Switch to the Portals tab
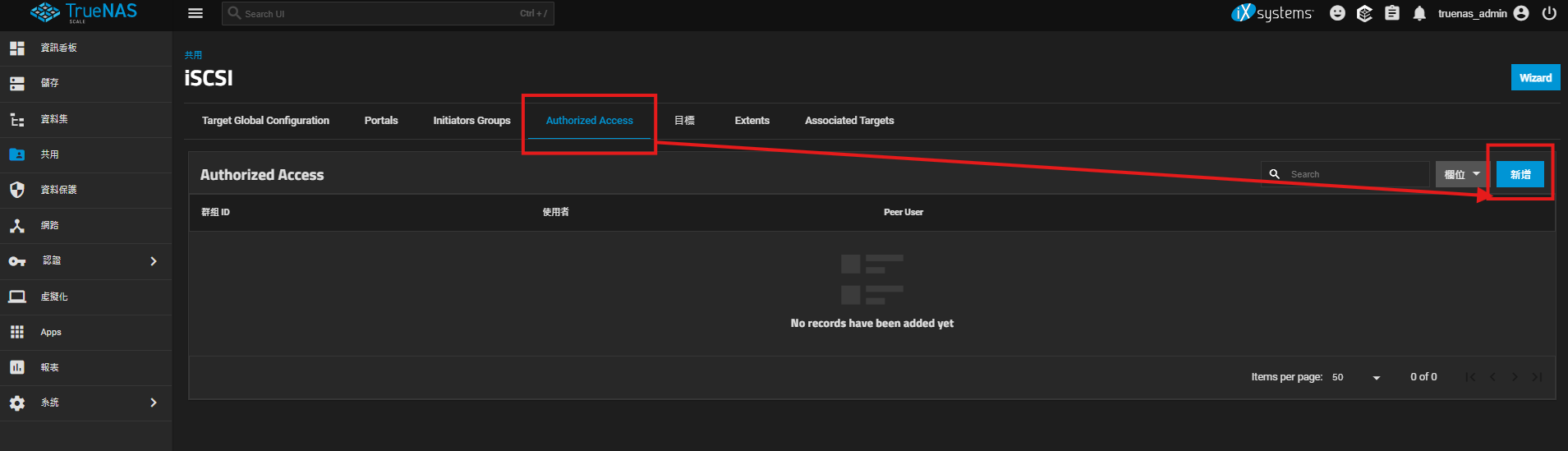Image resolution: width=1568 pixels, height=451 pixels. point(381,121)
